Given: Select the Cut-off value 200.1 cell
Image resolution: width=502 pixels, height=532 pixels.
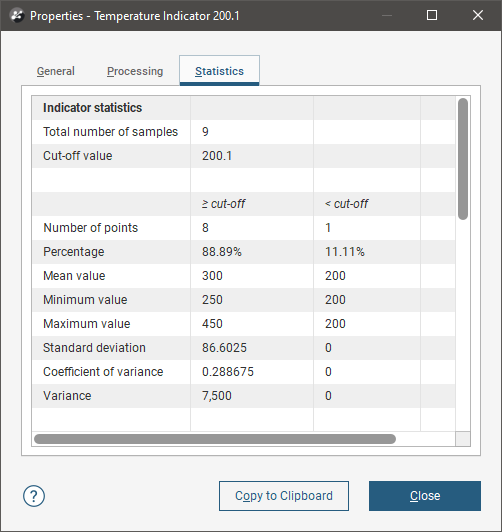Looking at the screenshot, I should coord(252,156).
